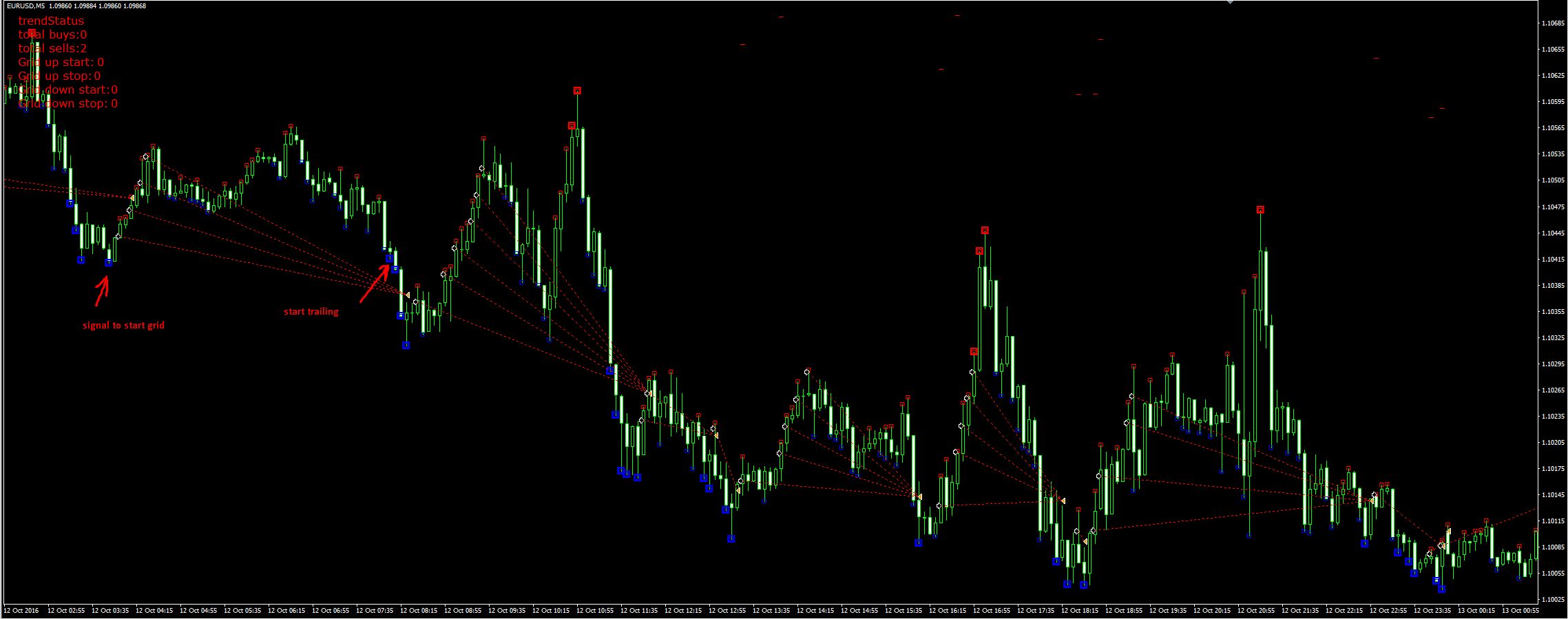The width and height of the screenshot is (1568, 619).
Task: Select the 'trendStatus' label
Action: tap(51, 21)
